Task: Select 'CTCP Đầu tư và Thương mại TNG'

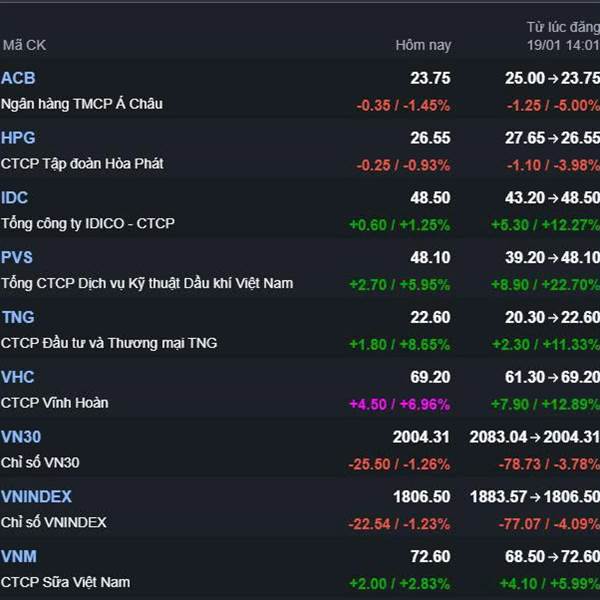Action: coord(109,343)
